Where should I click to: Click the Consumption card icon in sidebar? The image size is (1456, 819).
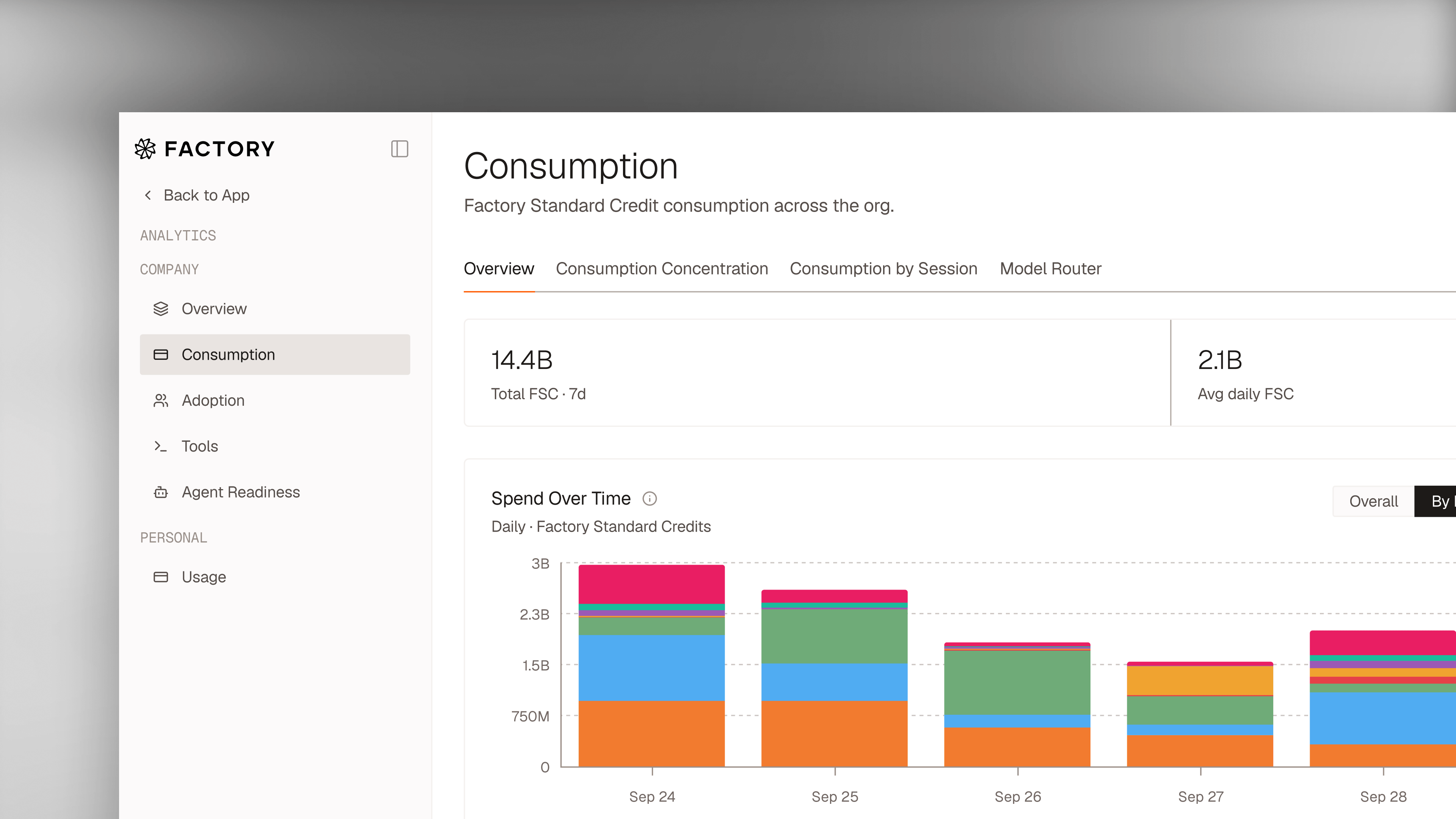[x=161, y=355]
